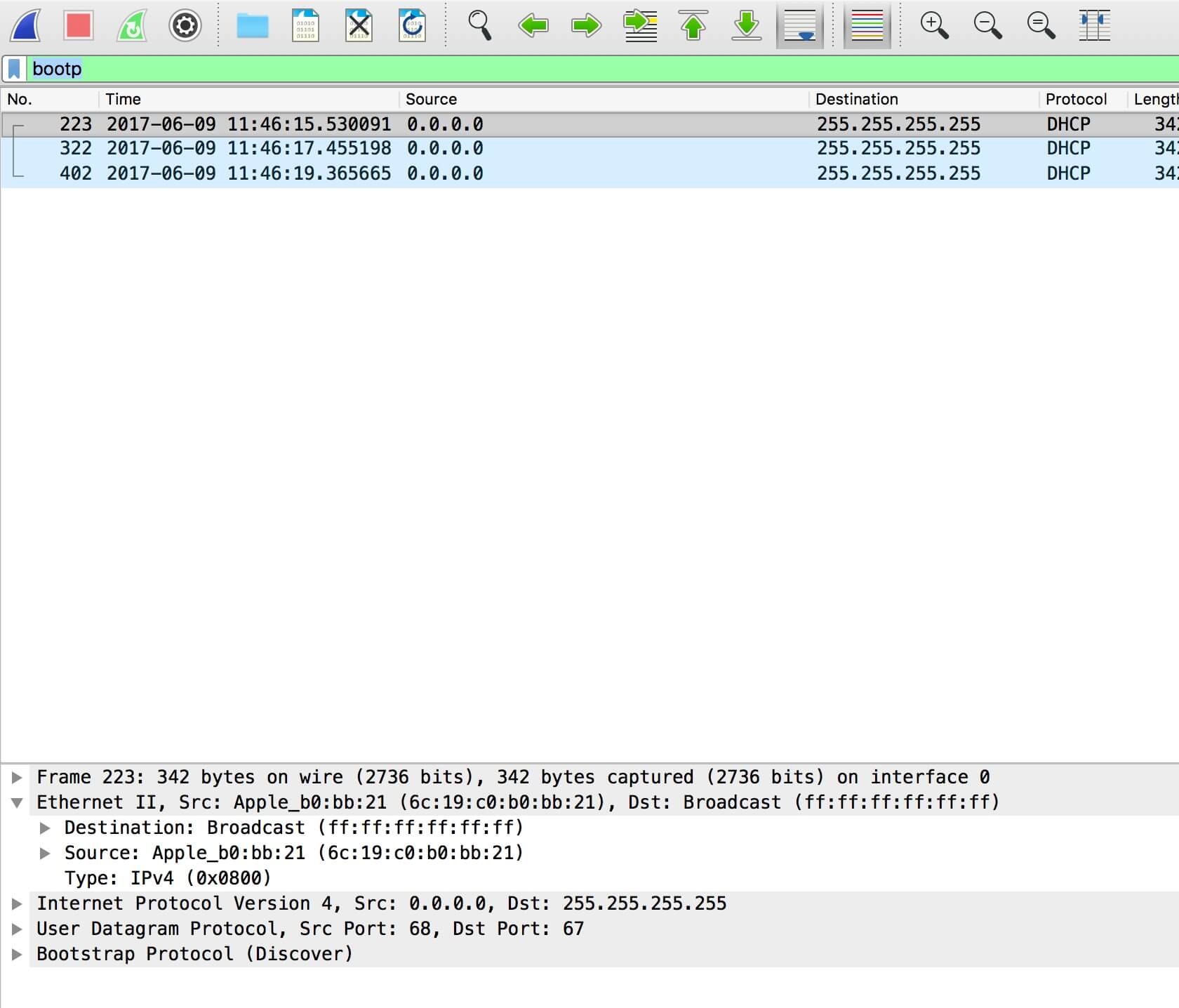The image size is (1179, 1008).
Task: Sort packets by the Time column header
Action: (x=124, y=99)
